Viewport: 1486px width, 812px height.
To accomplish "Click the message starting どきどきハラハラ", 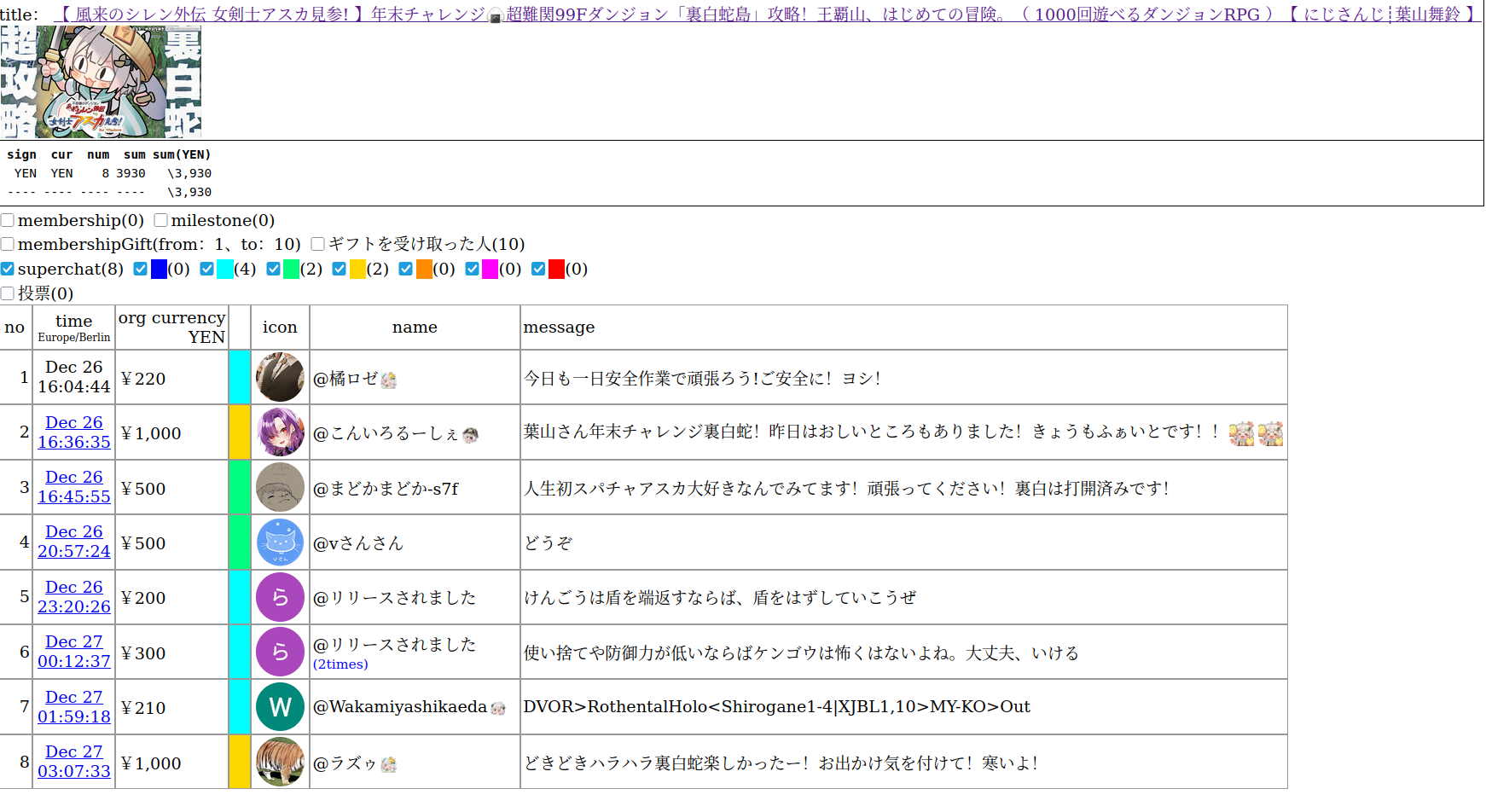I will [781, 763].
